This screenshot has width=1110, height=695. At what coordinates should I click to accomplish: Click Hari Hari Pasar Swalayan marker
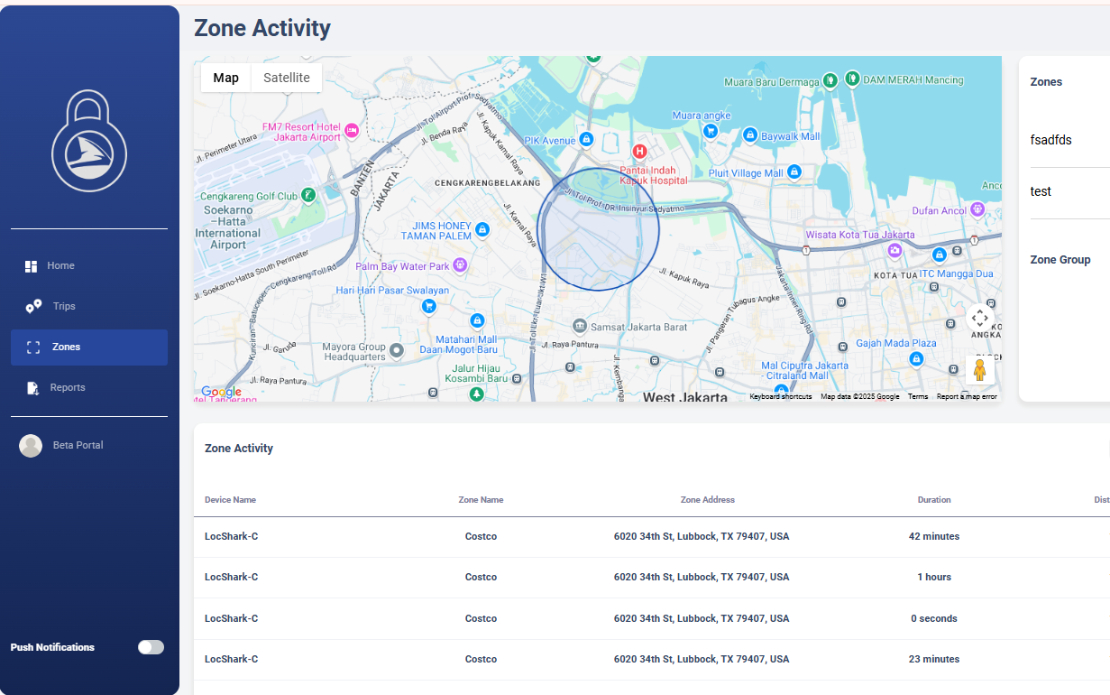(x=428, y=306)
